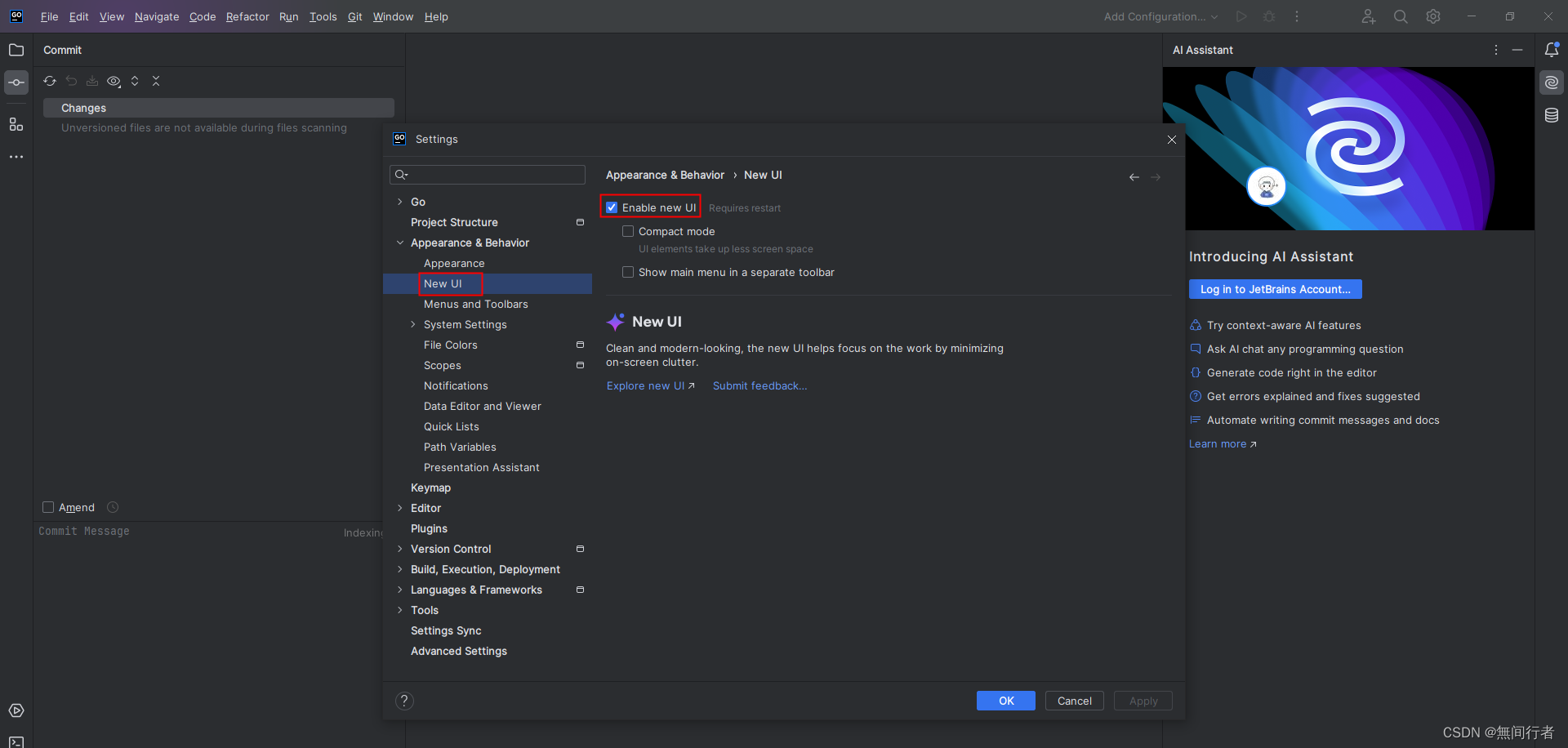Navigate back in Settings
1568x748 pixels.
[1134, 177]
